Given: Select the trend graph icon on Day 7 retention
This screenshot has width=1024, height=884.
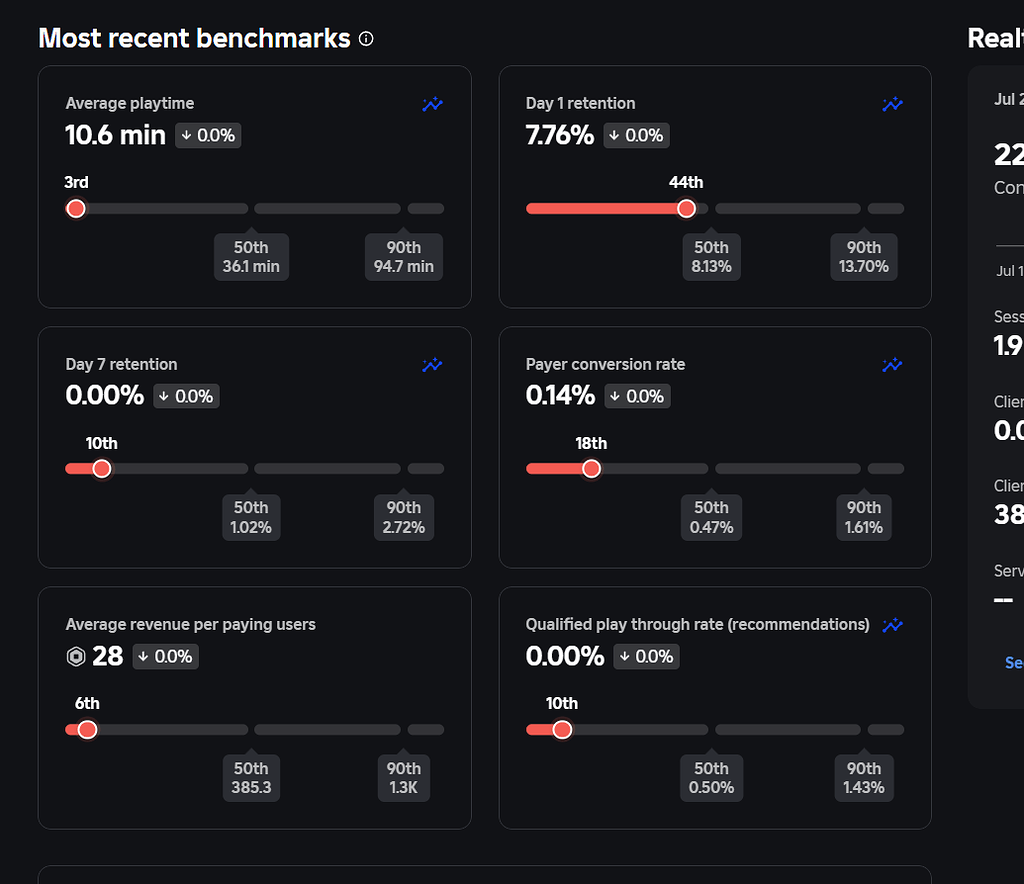Looking at the screenshot, I should pos(432,365).
